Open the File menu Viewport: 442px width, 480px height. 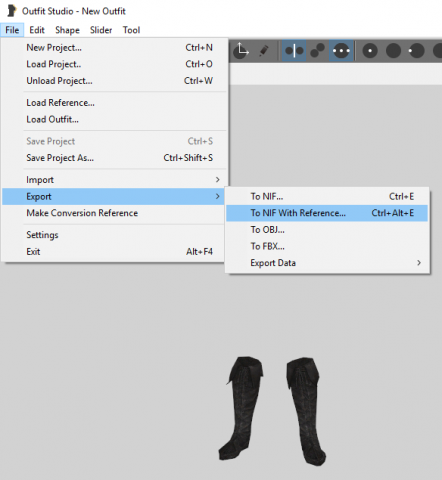pos(12,30)
